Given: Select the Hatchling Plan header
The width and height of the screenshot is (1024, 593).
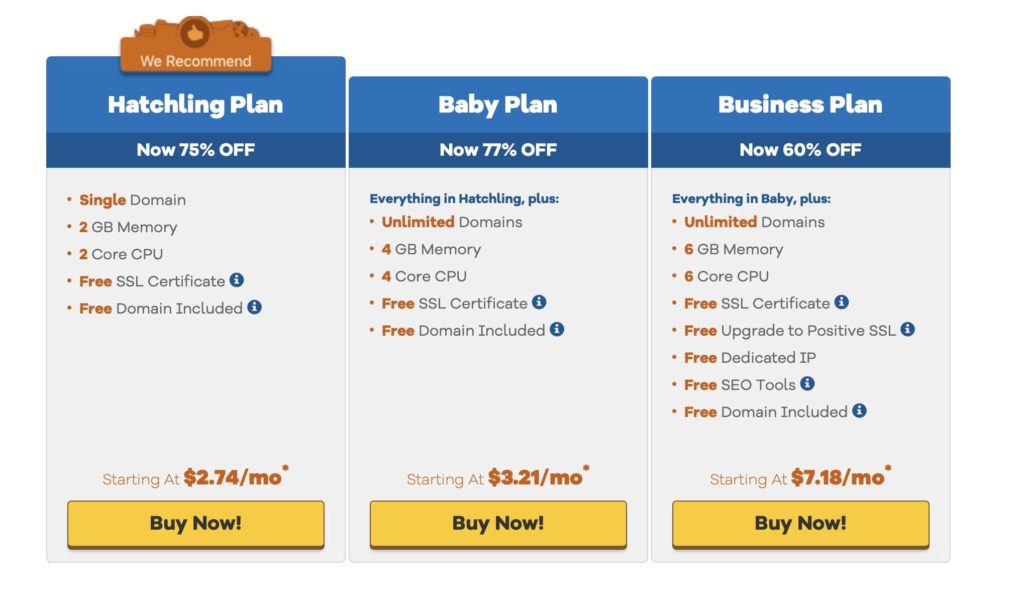Looking at the screenshot, I should click(196, 104).
